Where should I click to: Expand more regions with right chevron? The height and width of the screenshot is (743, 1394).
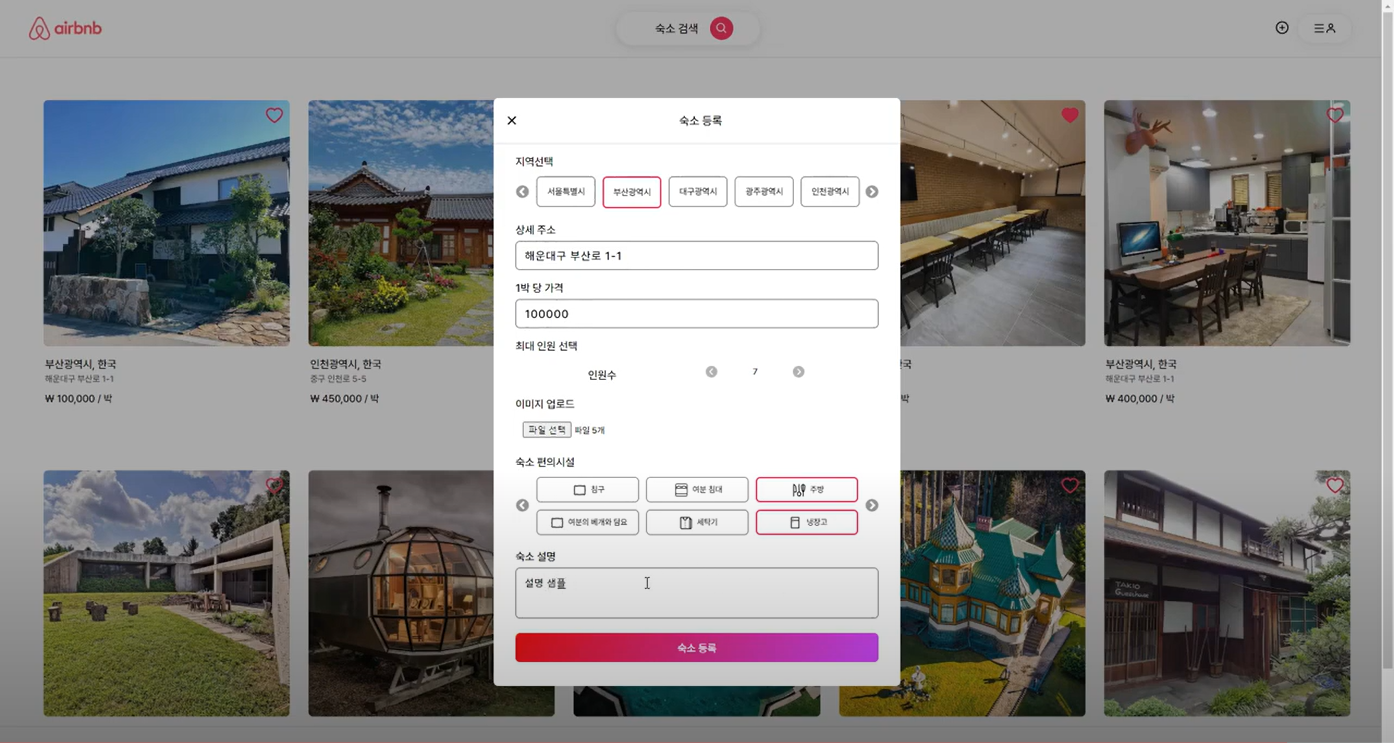pos(871,191)
